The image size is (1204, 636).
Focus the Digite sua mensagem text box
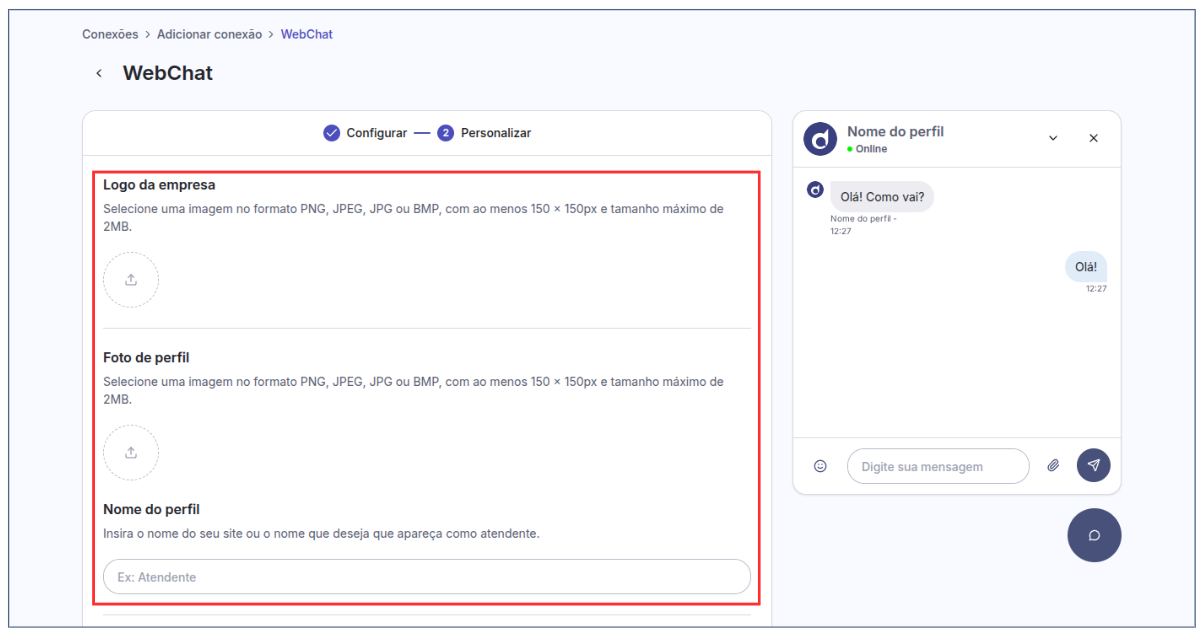(x=937, y=466)
